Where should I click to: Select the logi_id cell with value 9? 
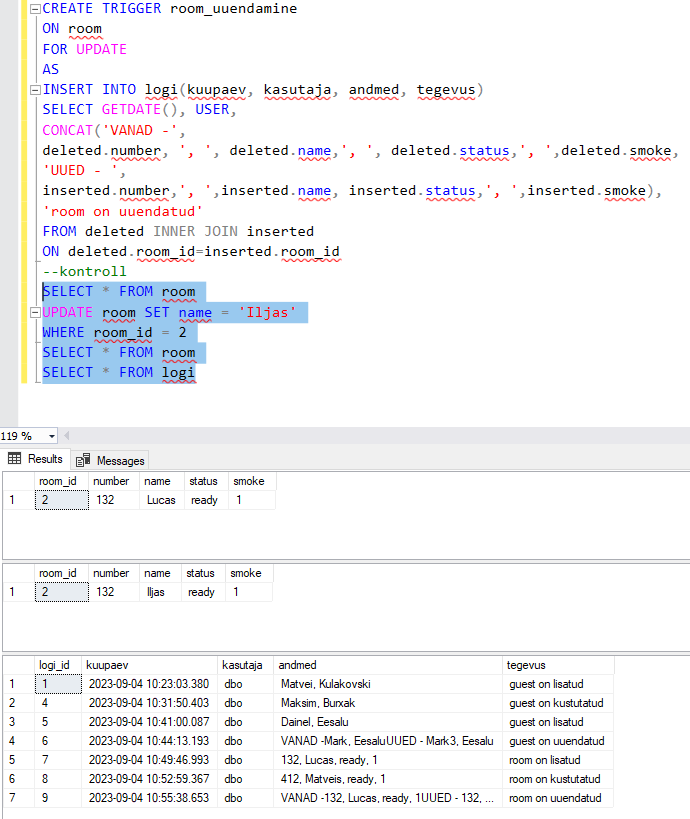coord(58,798)
